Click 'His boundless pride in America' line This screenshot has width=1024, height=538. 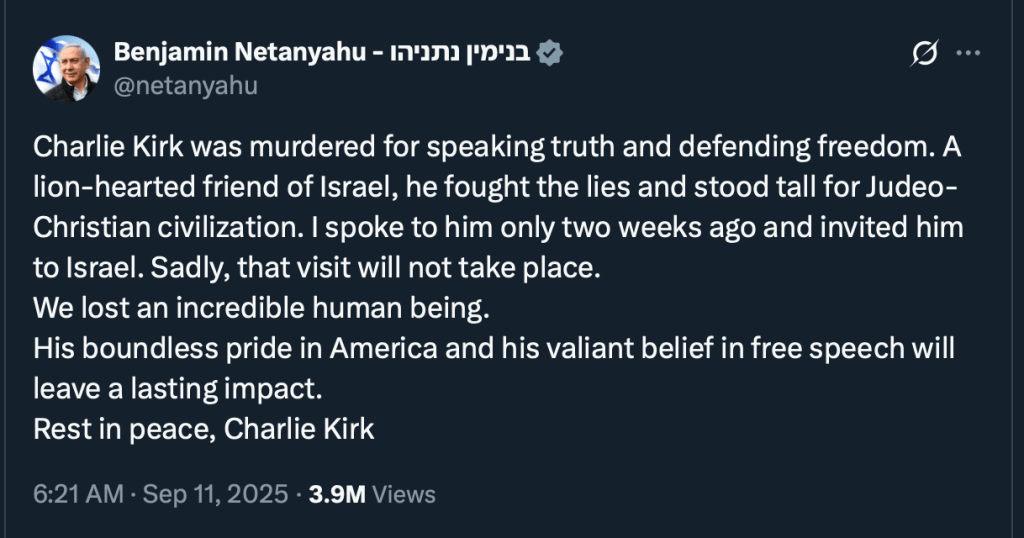tap(260, 349)
